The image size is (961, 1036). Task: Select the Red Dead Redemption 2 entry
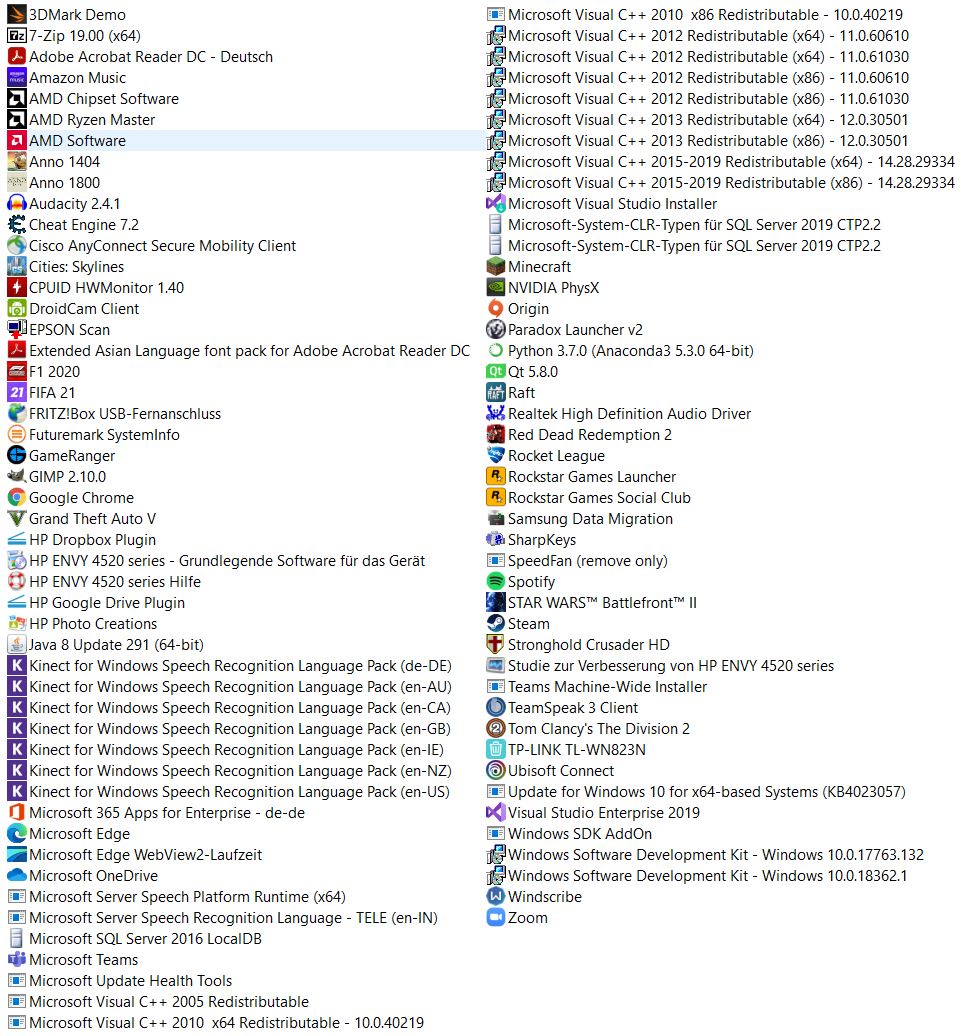tap(580, 435)
